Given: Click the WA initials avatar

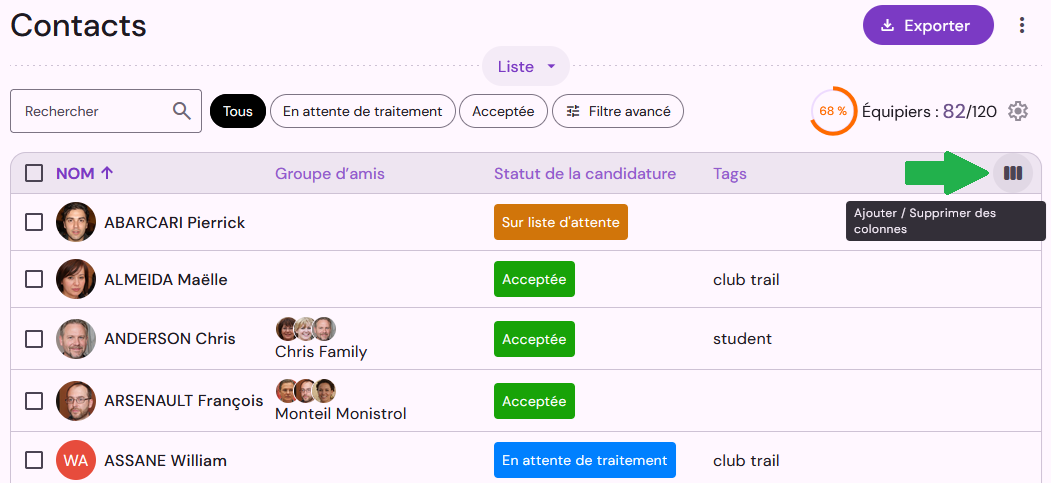Looking at the screenshot, I should (76, 460).
